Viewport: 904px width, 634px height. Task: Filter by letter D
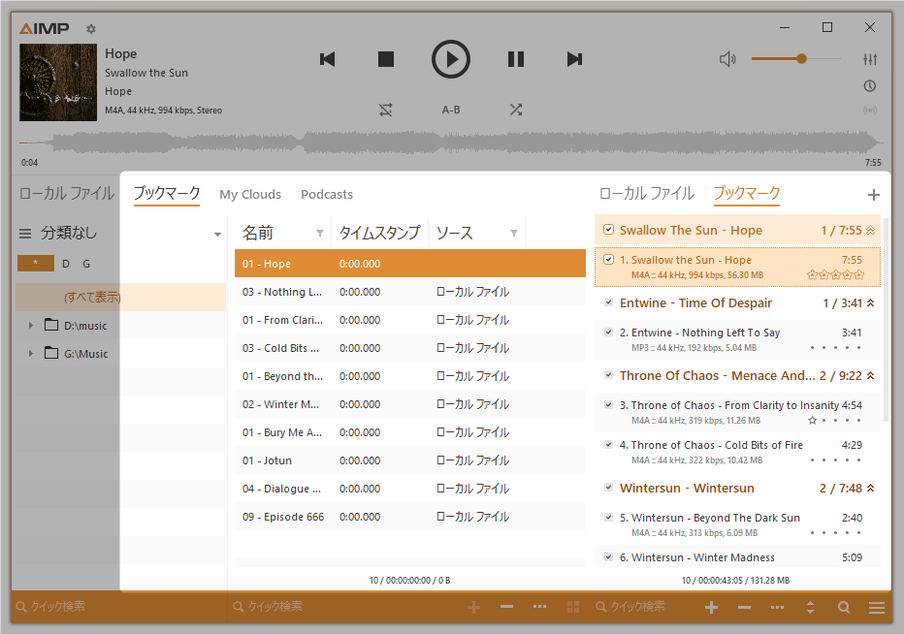coord(66,264)
